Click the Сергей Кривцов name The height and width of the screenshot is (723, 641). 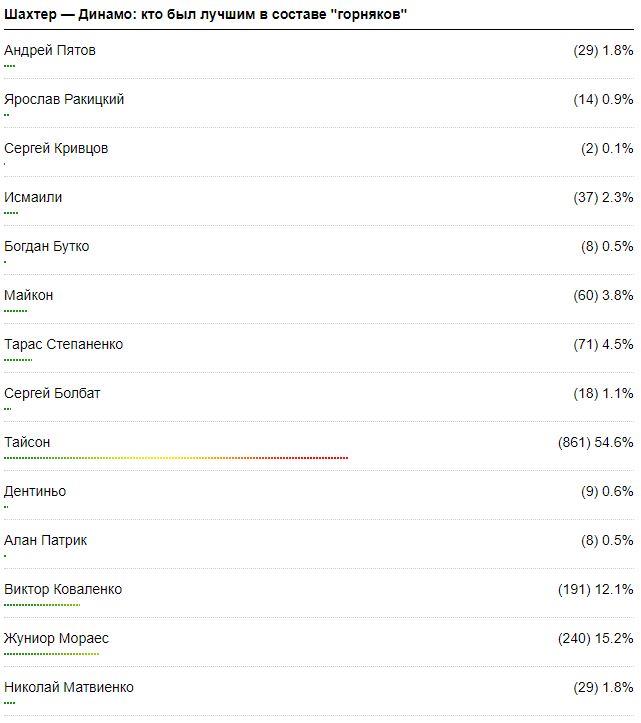[56, 148]
